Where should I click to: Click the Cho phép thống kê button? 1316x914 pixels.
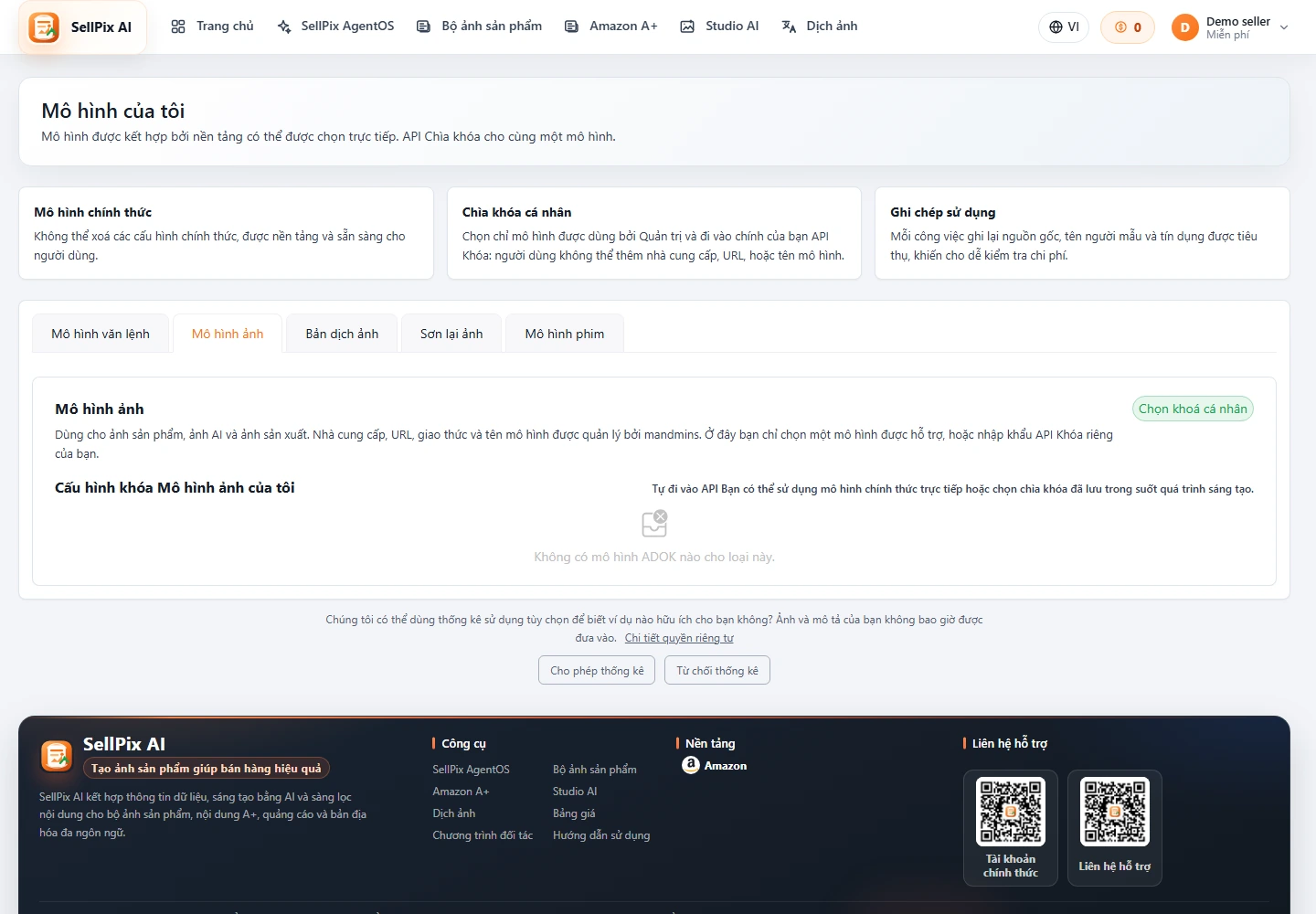[x=597, y=670]
